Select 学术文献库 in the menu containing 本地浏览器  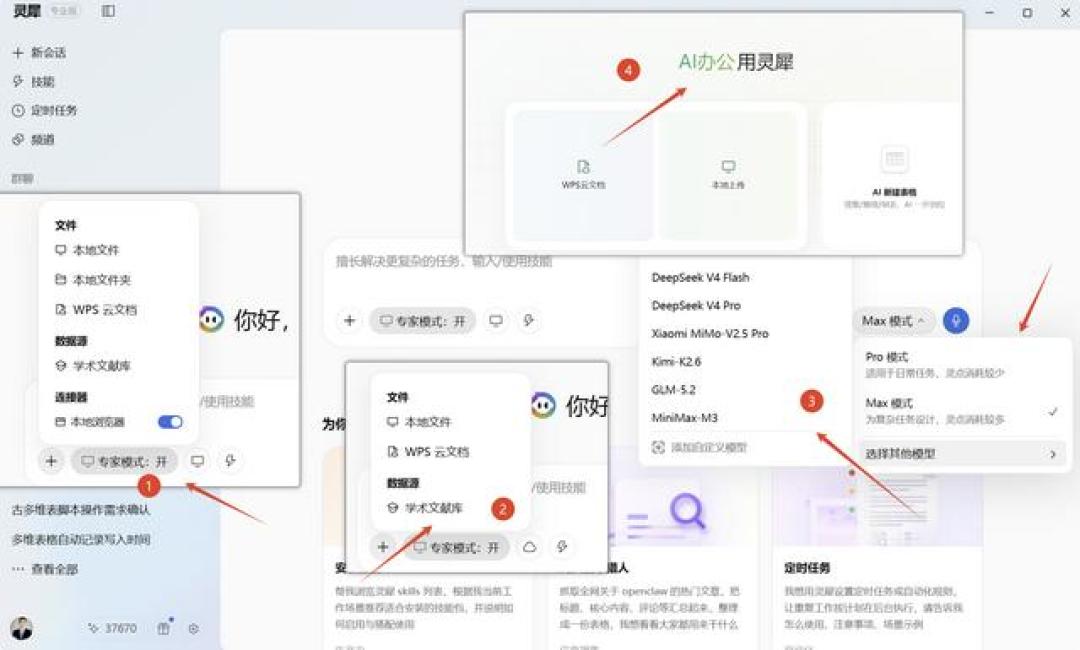coord(93,366)
